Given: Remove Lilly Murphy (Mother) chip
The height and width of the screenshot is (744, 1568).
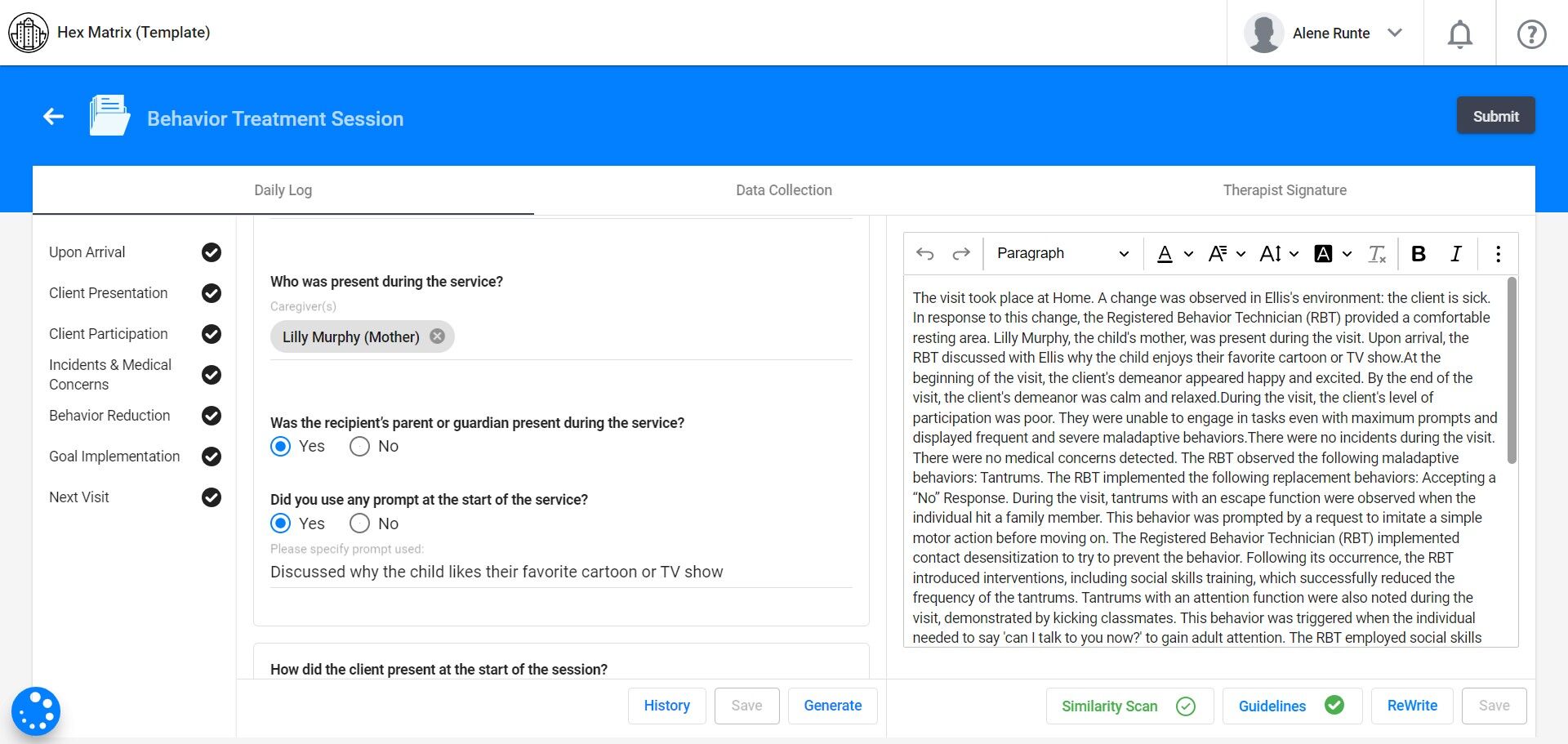Looking at the screenshot, I should click(x=438, y=336).
